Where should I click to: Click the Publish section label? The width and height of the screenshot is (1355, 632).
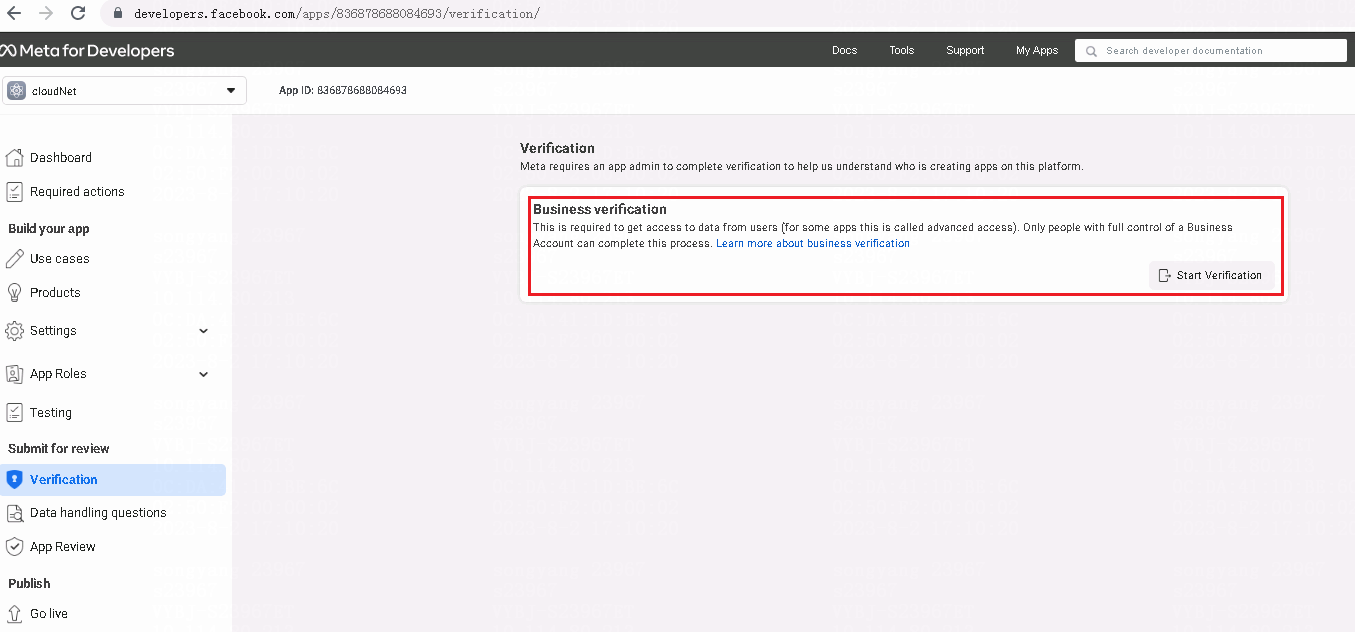click(x=29, y=583)
